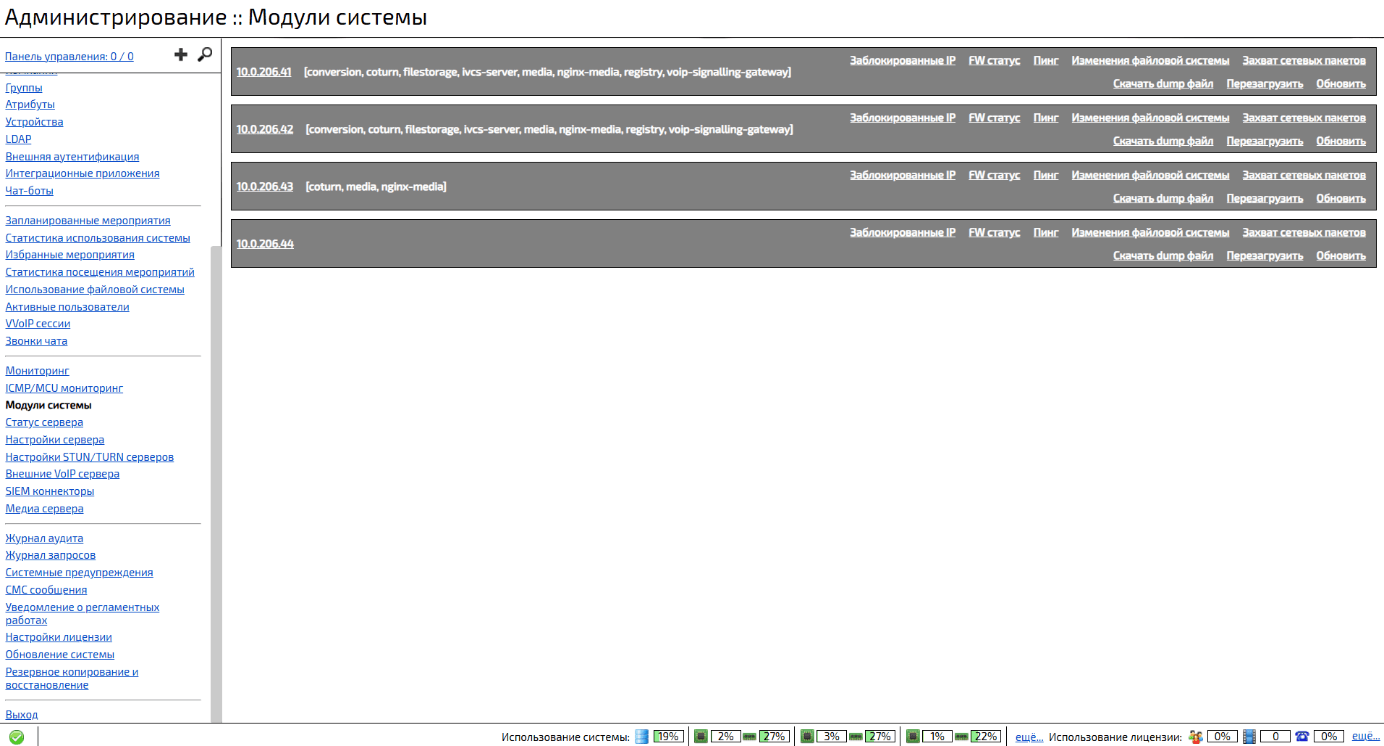Viewport: 1384px width, 746px height.
Task: Click the blue database disk usage icon
Action: (x=642, y=737)
